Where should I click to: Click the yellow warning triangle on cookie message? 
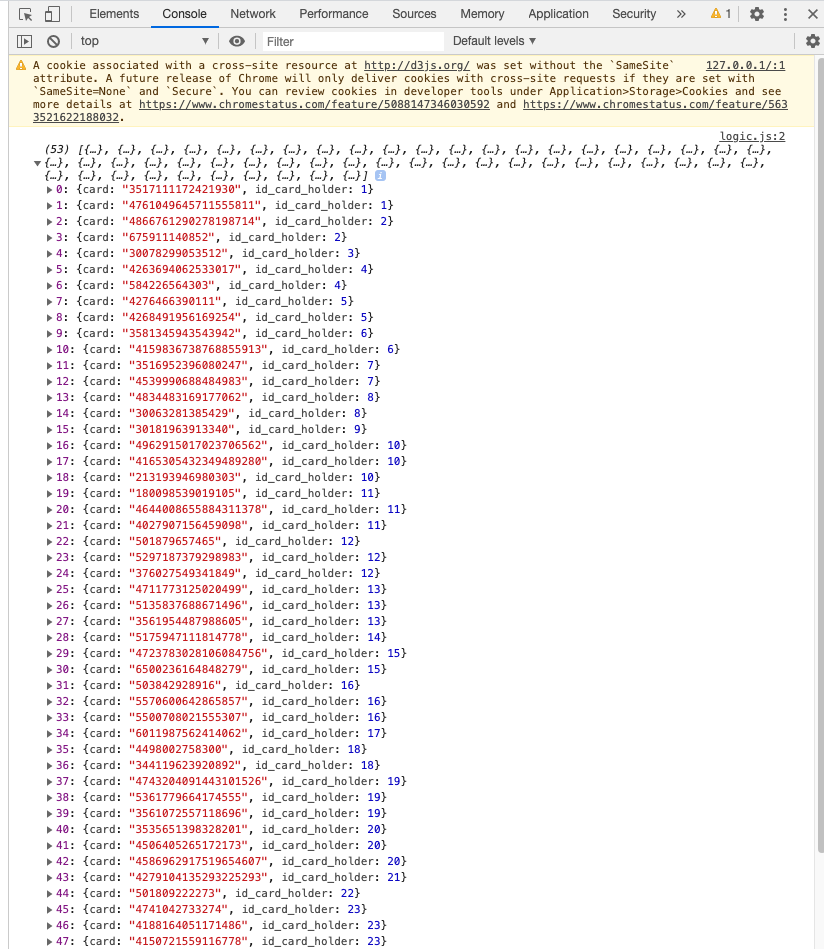pos(21,65)
